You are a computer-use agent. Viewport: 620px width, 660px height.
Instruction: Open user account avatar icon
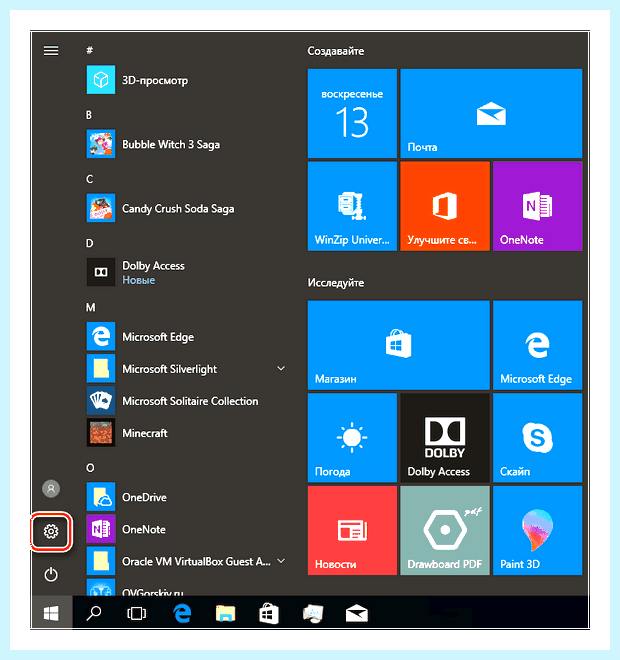(x=51, y=489)
